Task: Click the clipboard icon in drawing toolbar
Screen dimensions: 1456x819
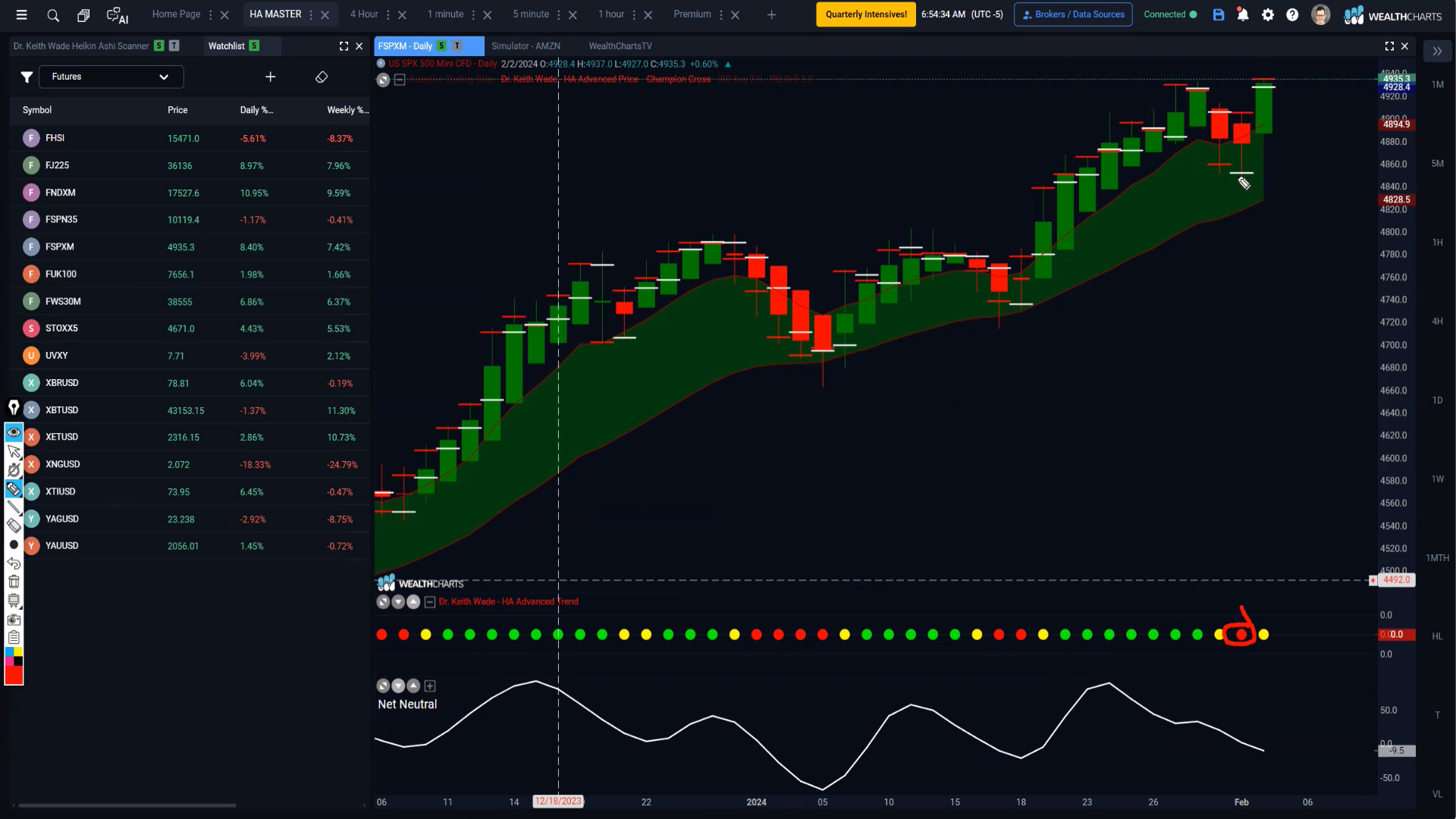Action: pyautogui.click(x=14, y=638)
